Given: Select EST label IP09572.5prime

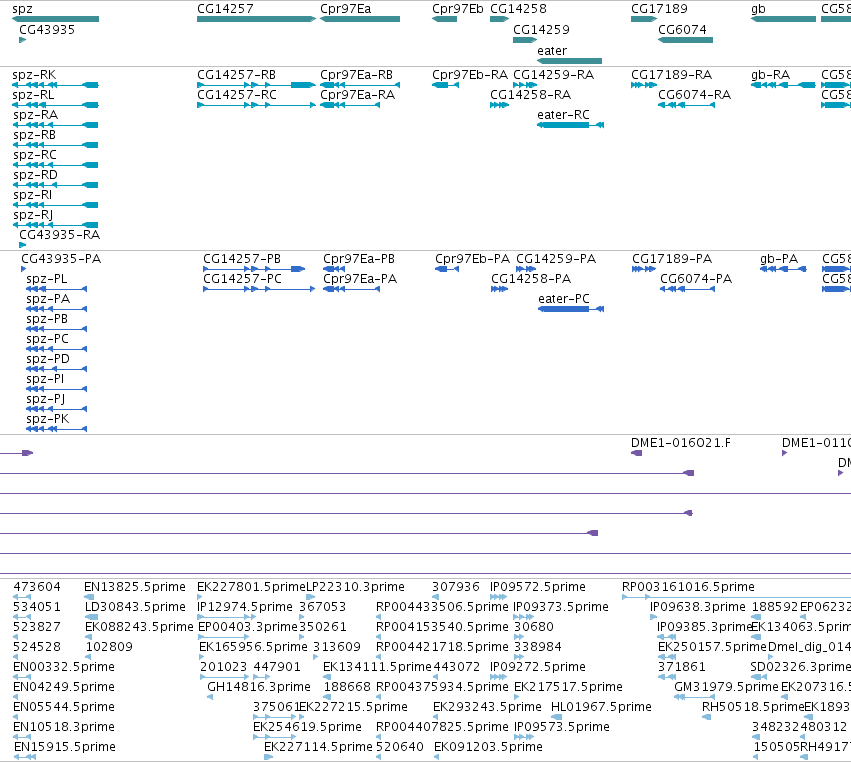Looking at the screenshot, I should (538, 587).
